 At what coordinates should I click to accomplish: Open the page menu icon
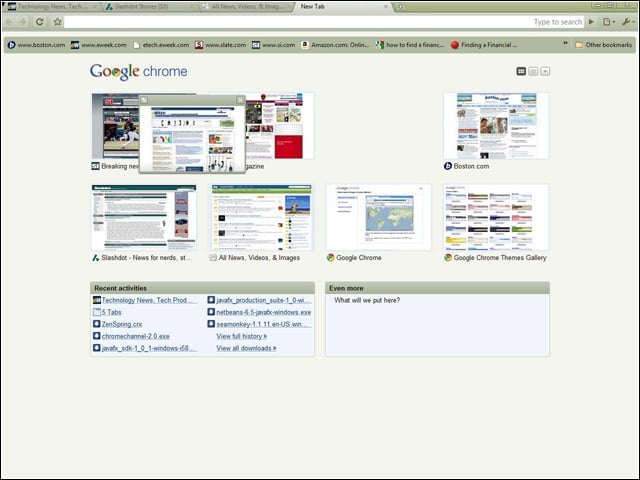coord(609,22)
